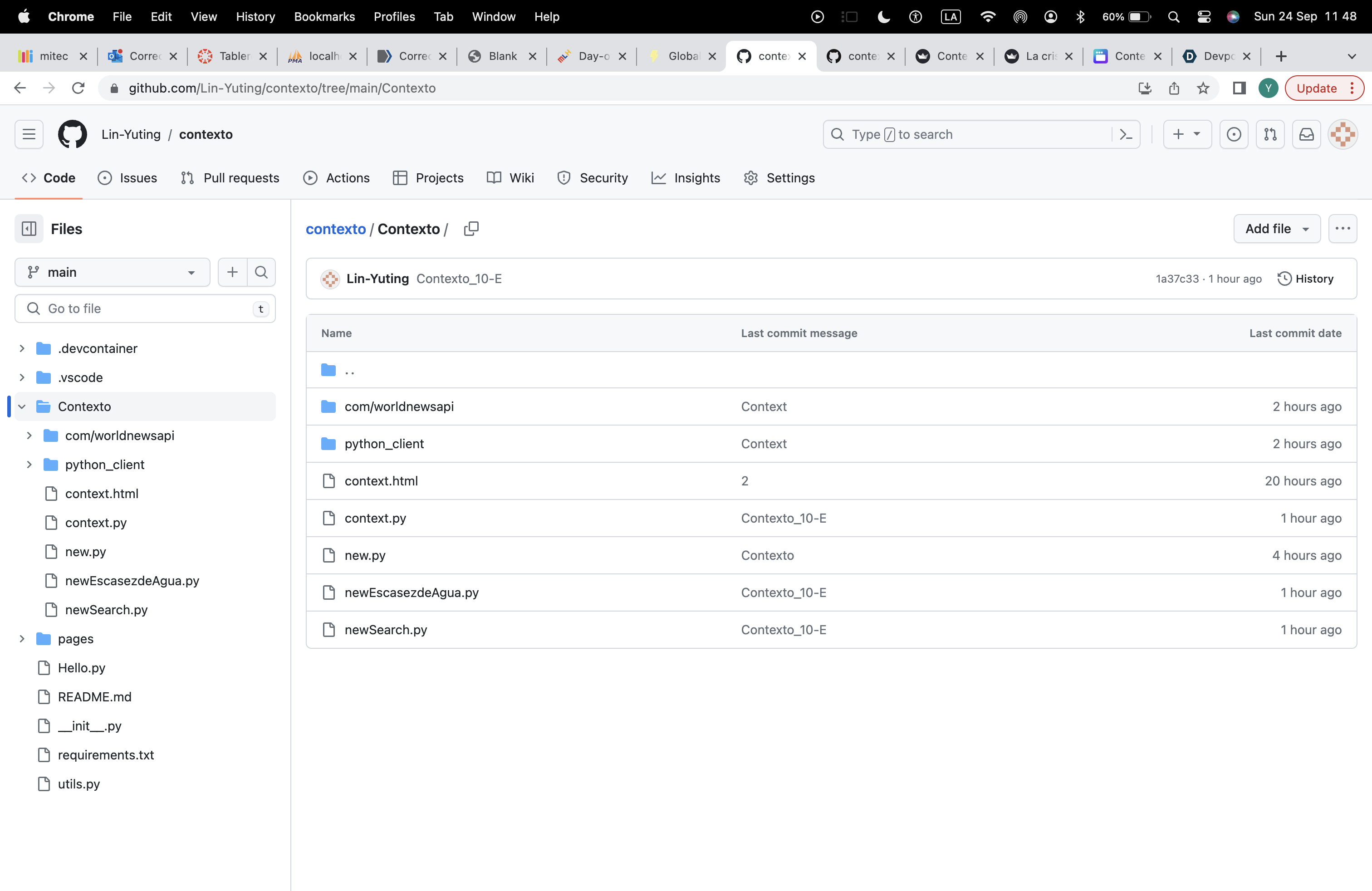Open the Add file dropdown
This screenshot has width=1372, height=891.
(1276, 229)
